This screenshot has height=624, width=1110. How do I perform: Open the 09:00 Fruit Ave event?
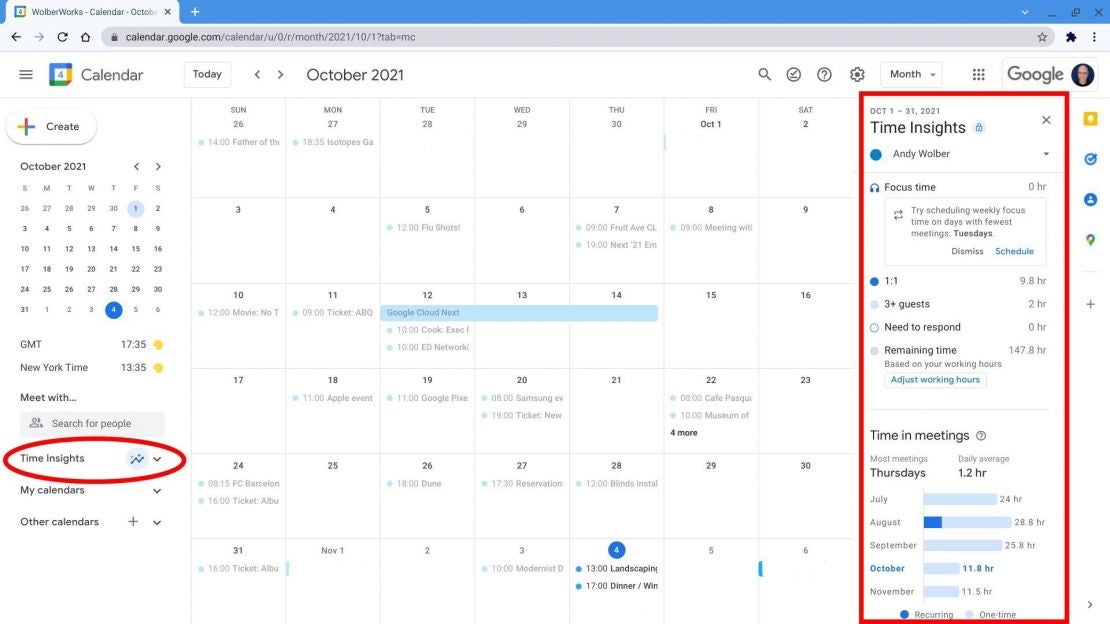(617, 227)
